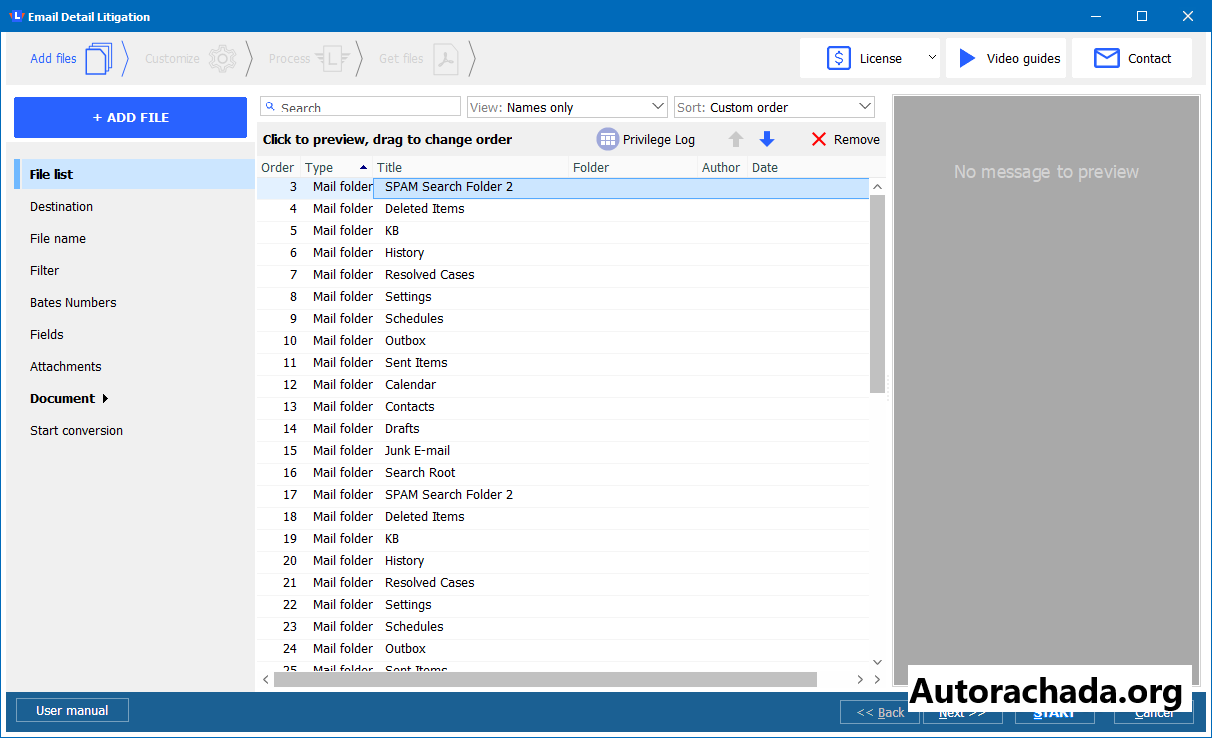Sort list by the Type column header

(x=320, y=168)
